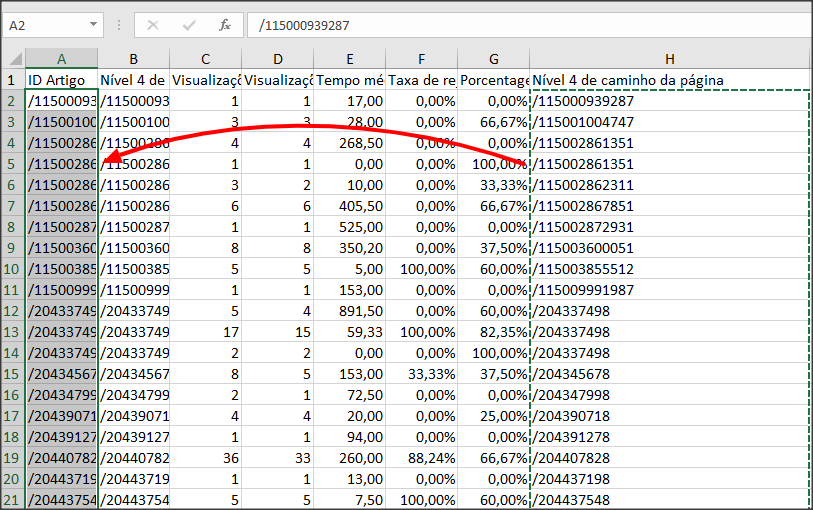
Task: Select row 13 header
Action: tap(11, 332)
